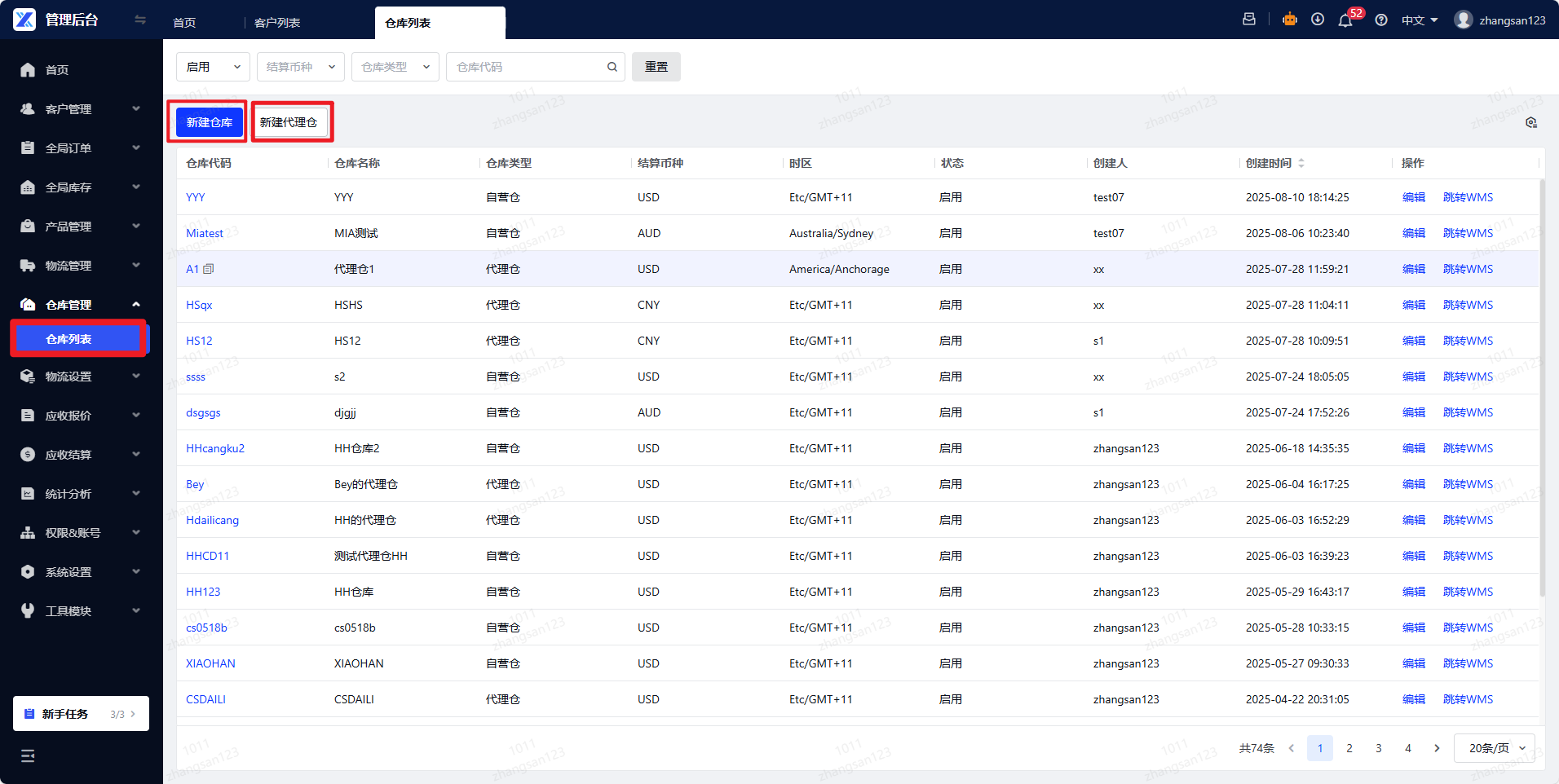Toggle sort on 创建时间 column header
This screenshot has height=784, width=1559.
tap(1301, 163)
